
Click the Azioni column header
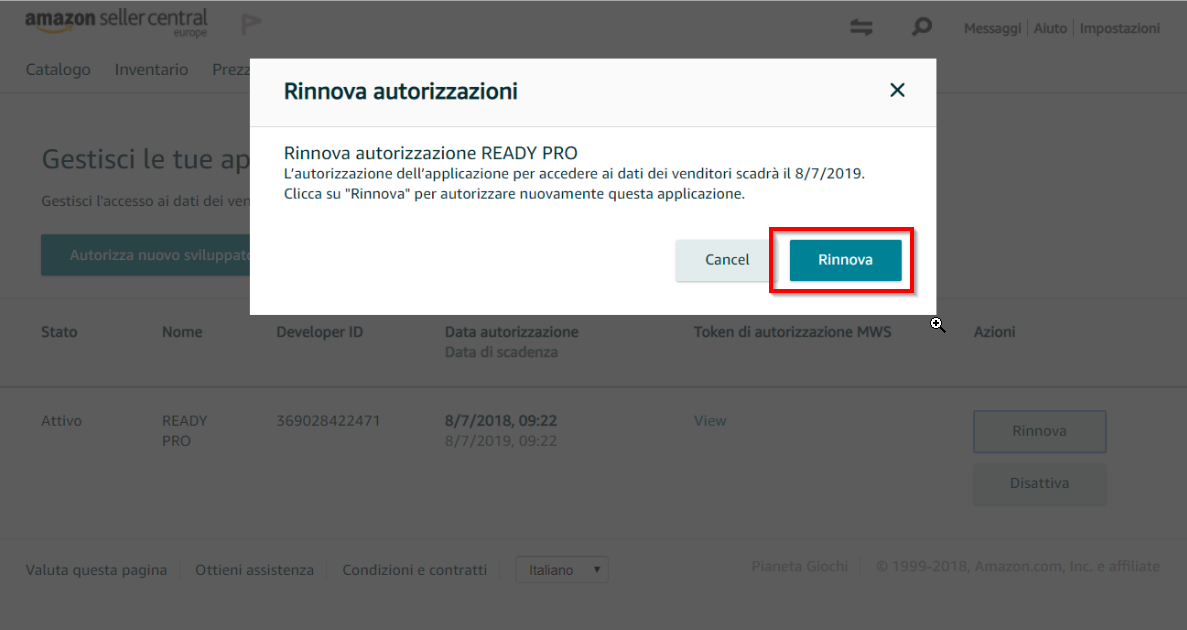pos(994,332)
